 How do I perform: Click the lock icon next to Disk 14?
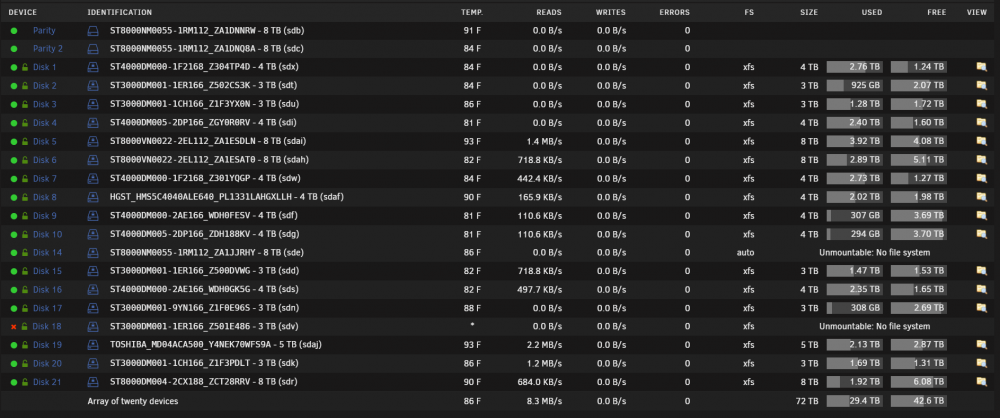[25, 253]
